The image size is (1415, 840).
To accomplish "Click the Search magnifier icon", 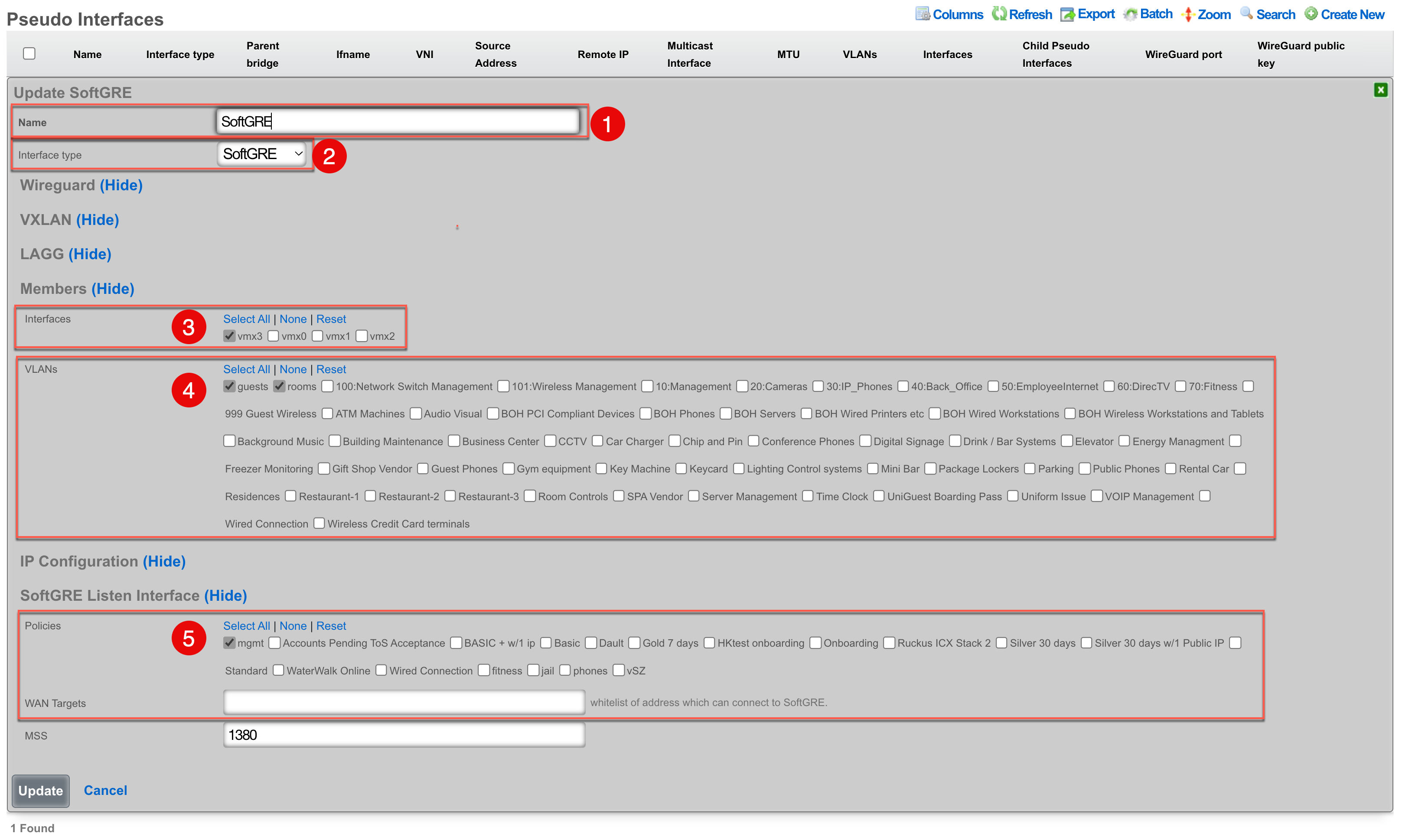I will click(x=1246, y=13).
